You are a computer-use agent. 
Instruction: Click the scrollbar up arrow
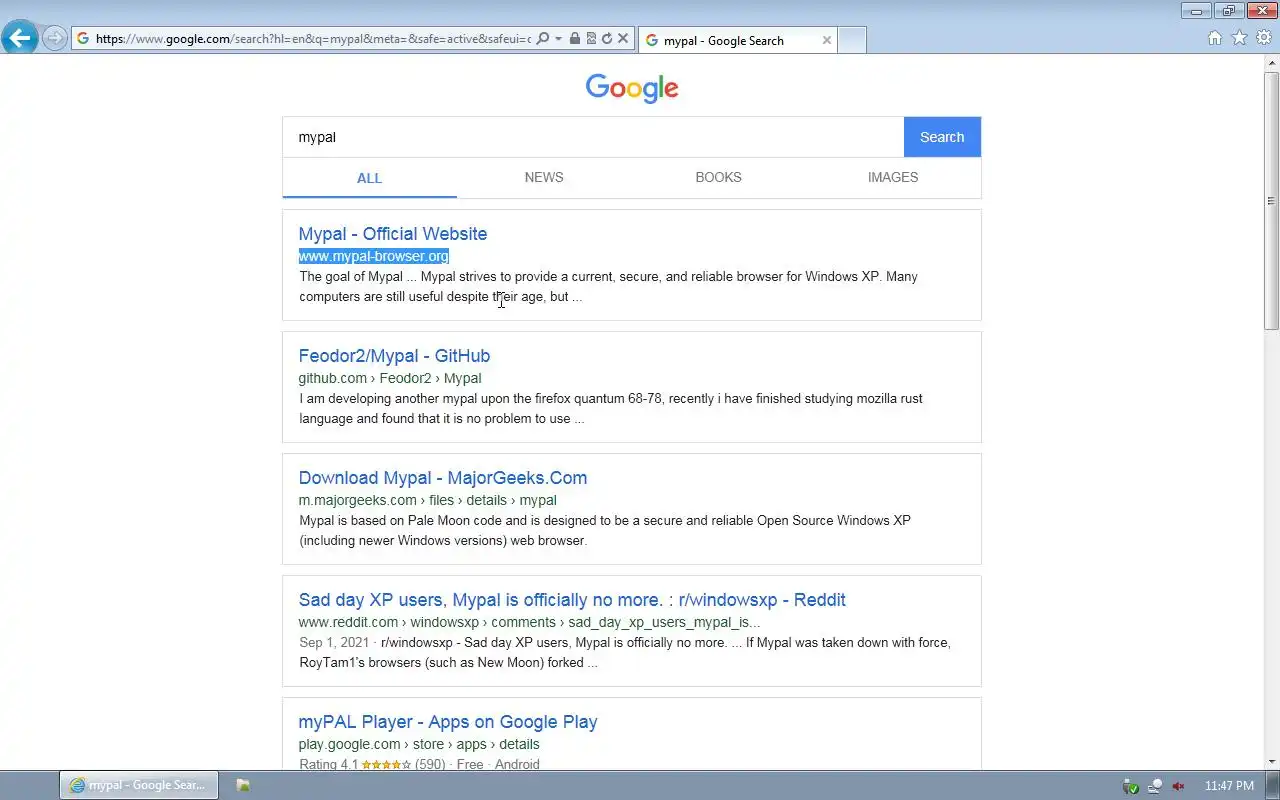tap(1271, 63)
